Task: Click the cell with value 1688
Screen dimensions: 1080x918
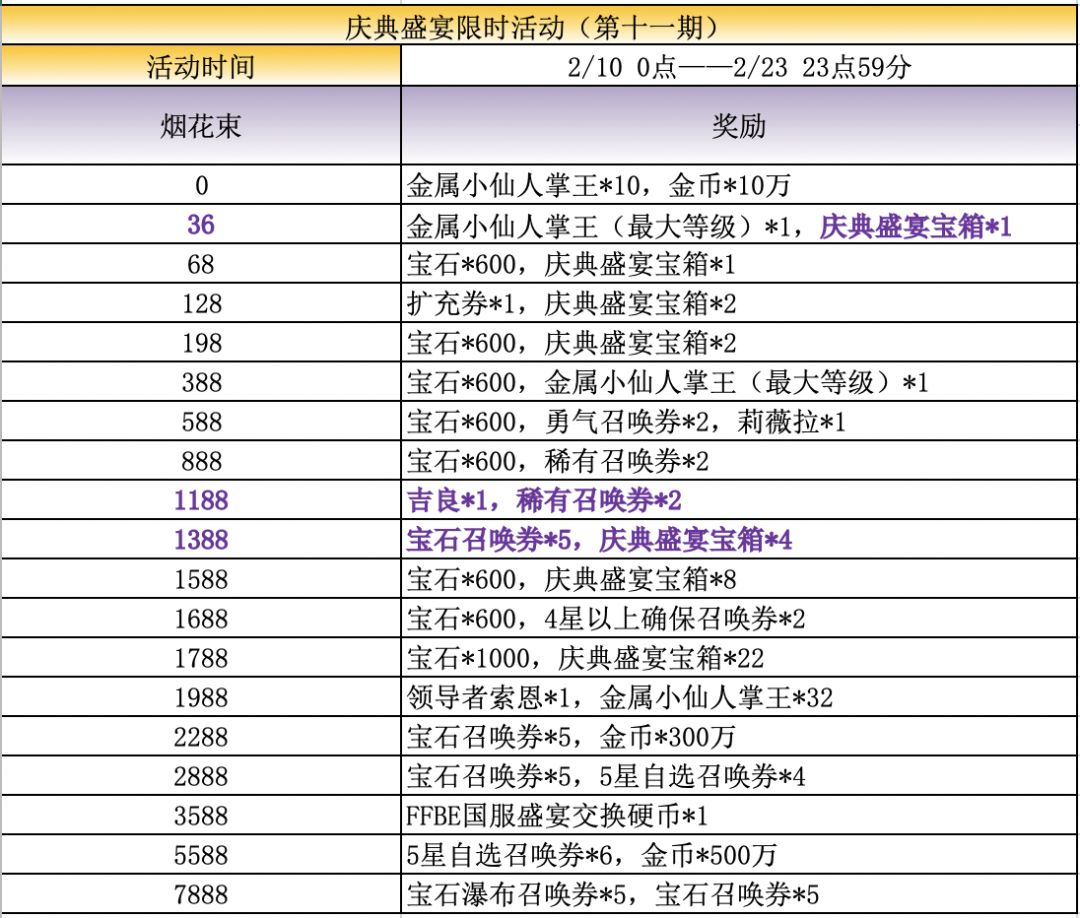Action: tap(200, 619)
